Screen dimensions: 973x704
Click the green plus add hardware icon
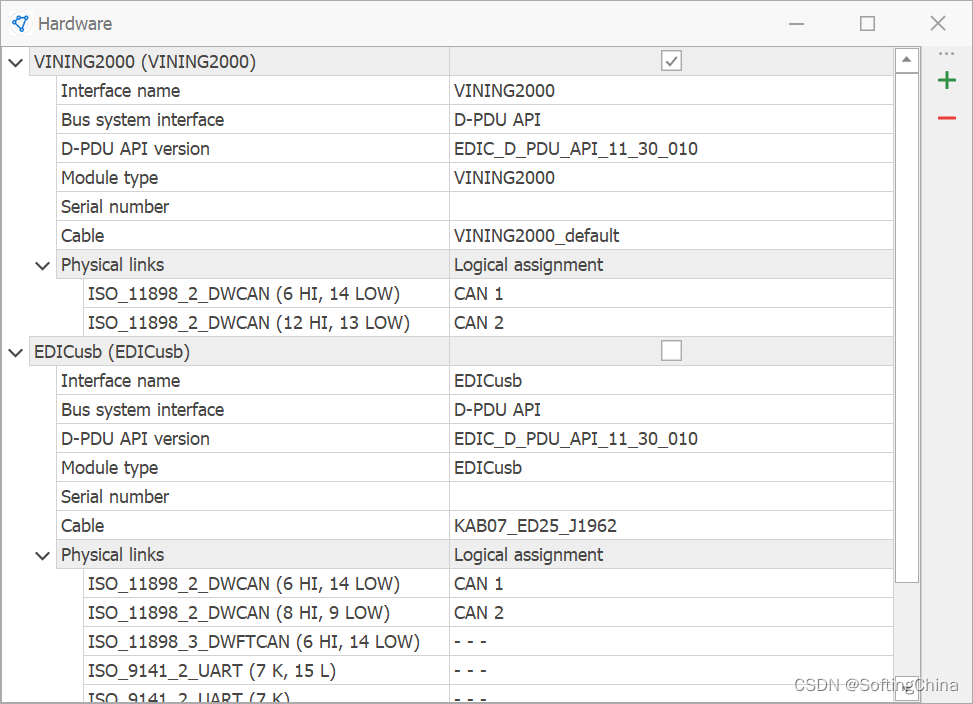[946, 81]
